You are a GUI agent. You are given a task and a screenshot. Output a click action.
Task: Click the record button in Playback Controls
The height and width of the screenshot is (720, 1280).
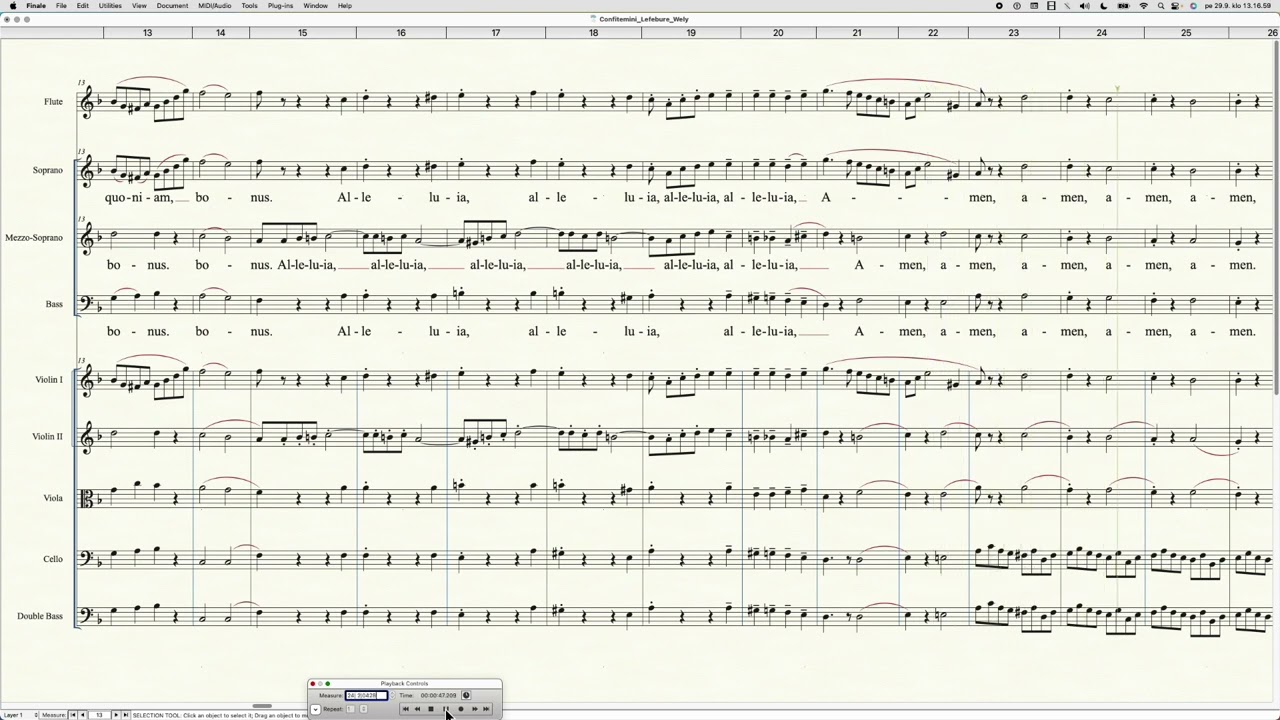(x=461, y=709)
